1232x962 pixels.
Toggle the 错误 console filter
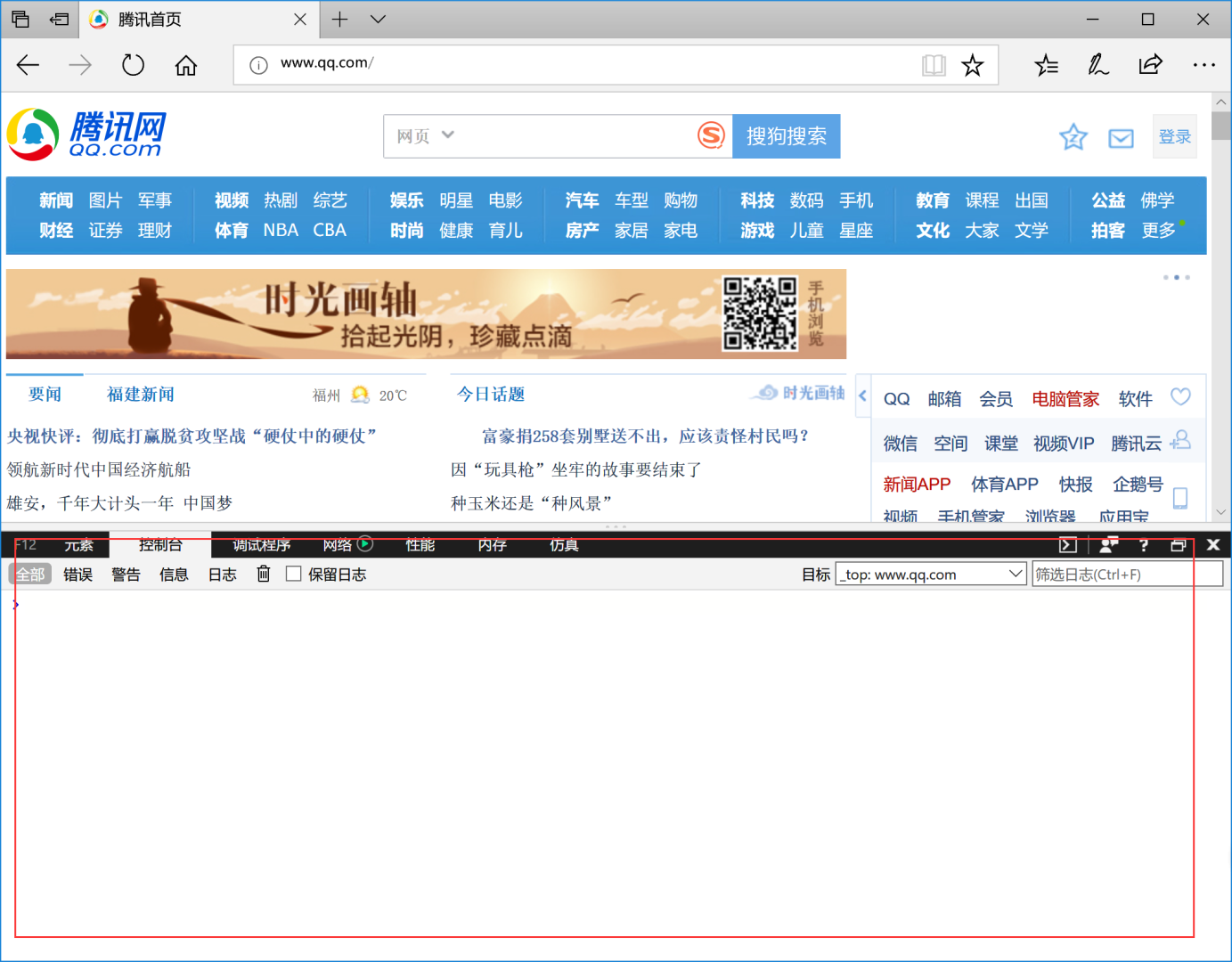pyautogui.click(x=78, y=575)
